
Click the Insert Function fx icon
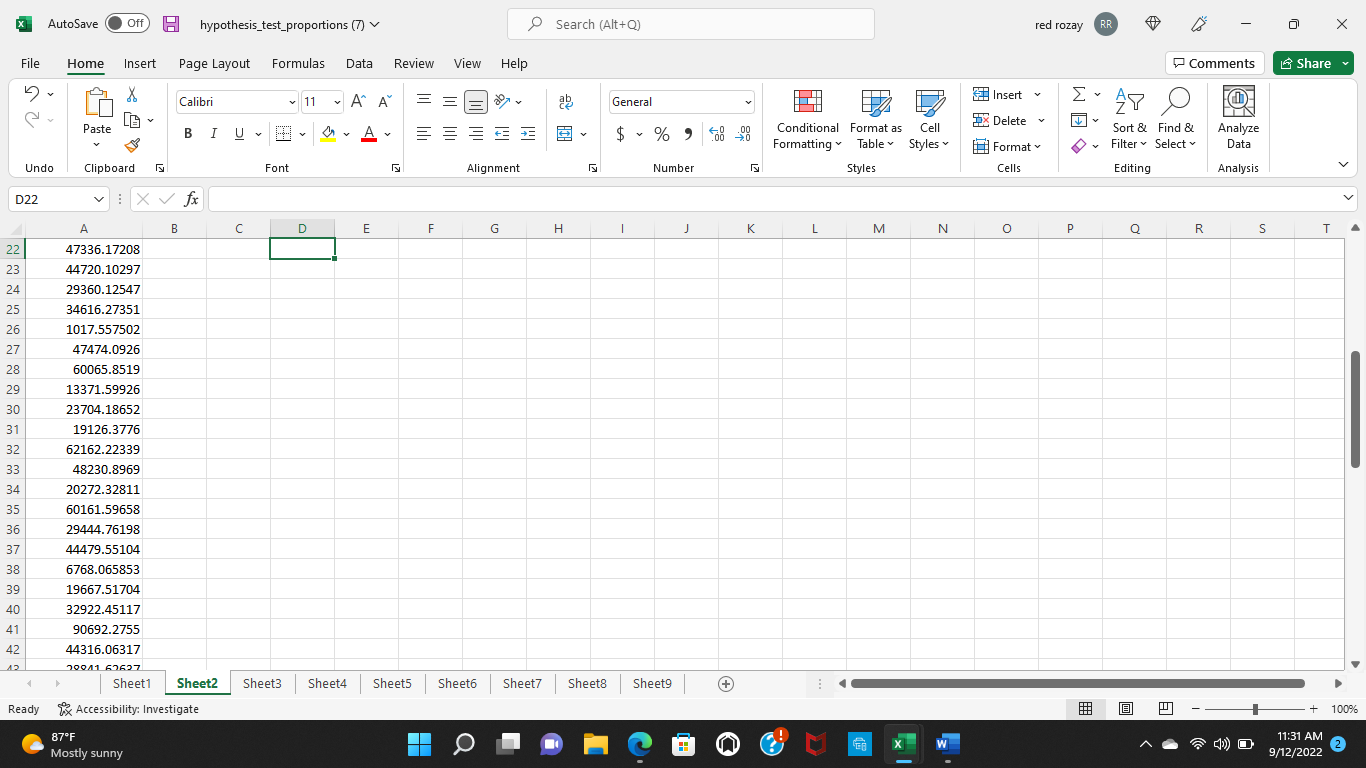pyautogui.click(x=191, y=199)
